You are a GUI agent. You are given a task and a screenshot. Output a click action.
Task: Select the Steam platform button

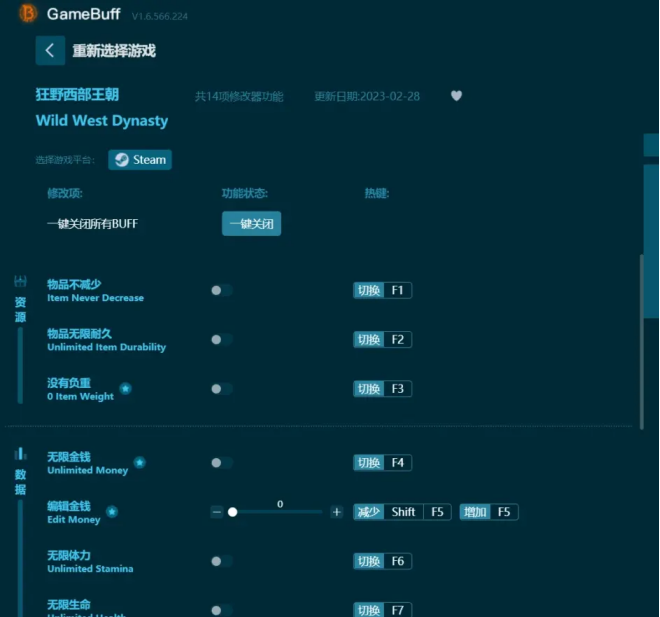coord(140,160)
